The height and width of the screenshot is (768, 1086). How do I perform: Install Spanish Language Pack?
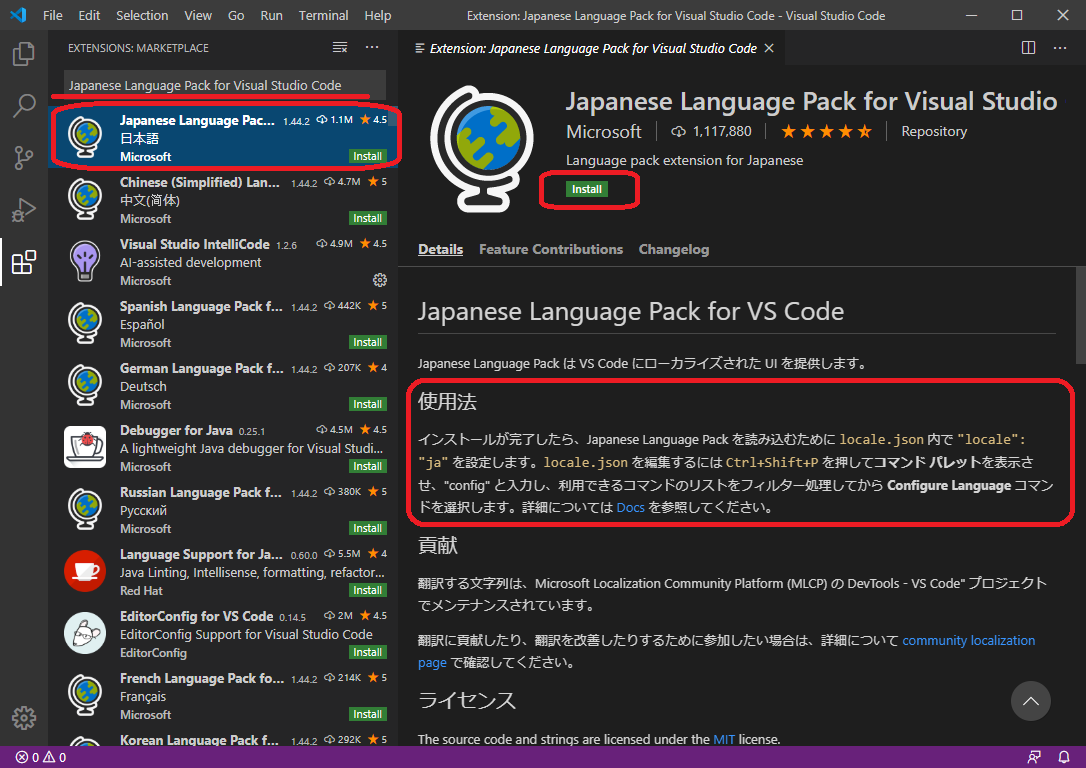(367, 342)
